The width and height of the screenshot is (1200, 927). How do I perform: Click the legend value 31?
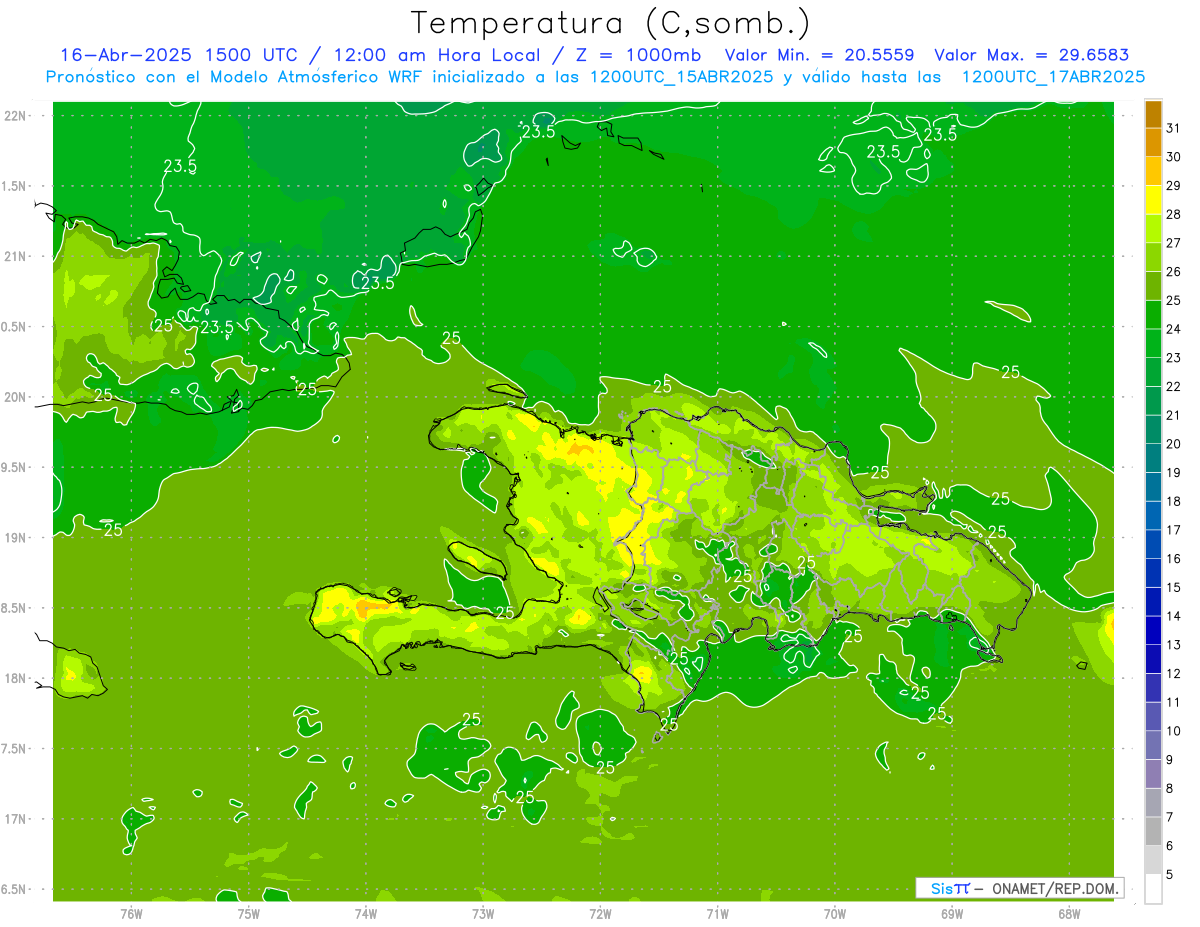pos(1173,128)
